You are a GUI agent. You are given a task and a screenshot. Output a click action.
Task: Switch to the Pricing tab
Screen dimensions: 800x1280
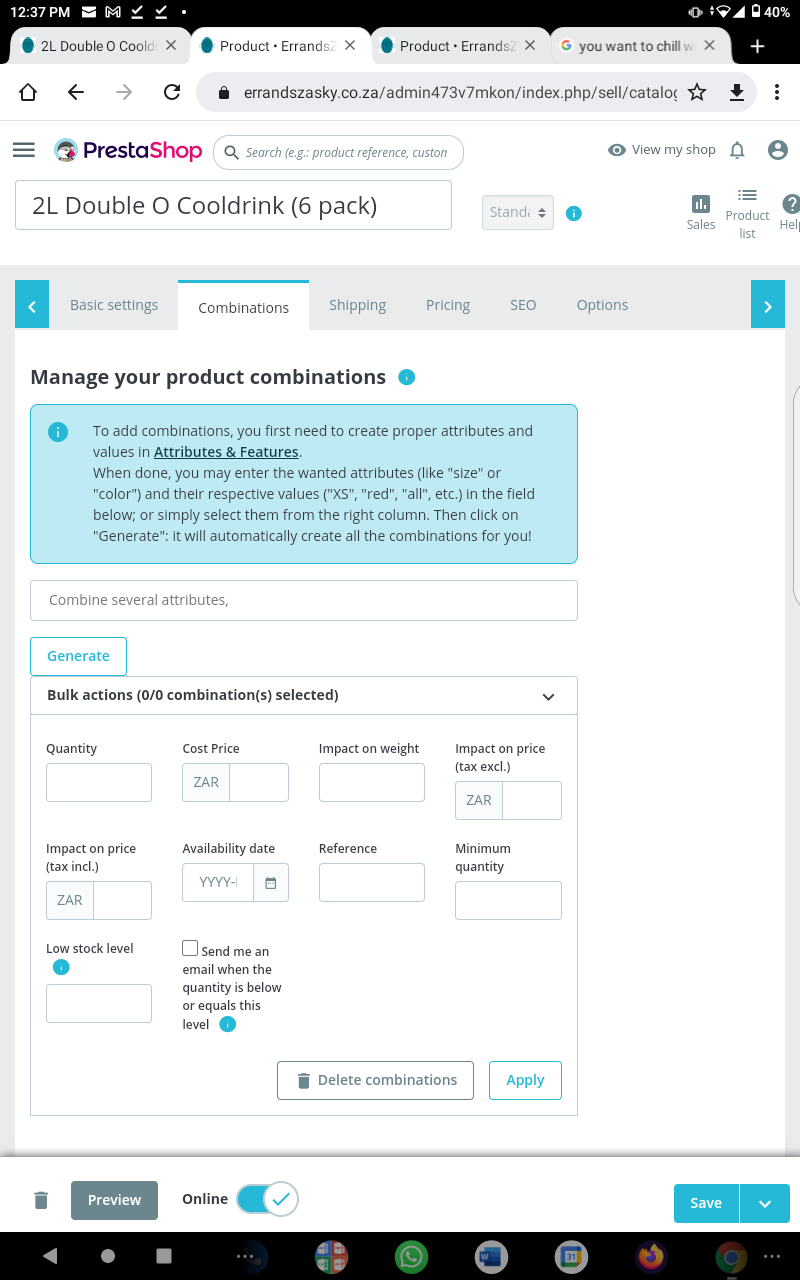coord(448,305)
